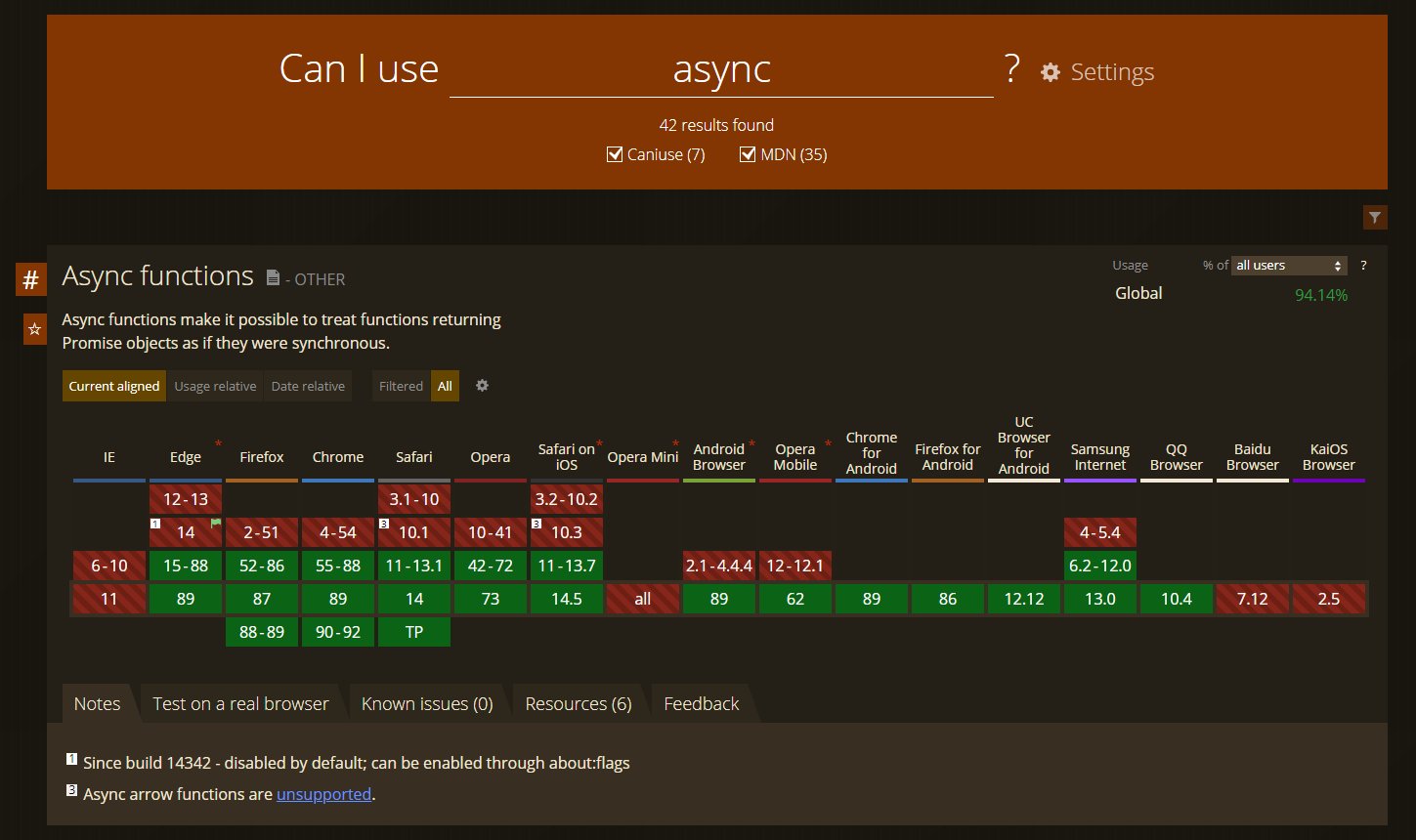Click the Edge browser column header
Viewport: 1416px width, 840px height.
point(186,457)
